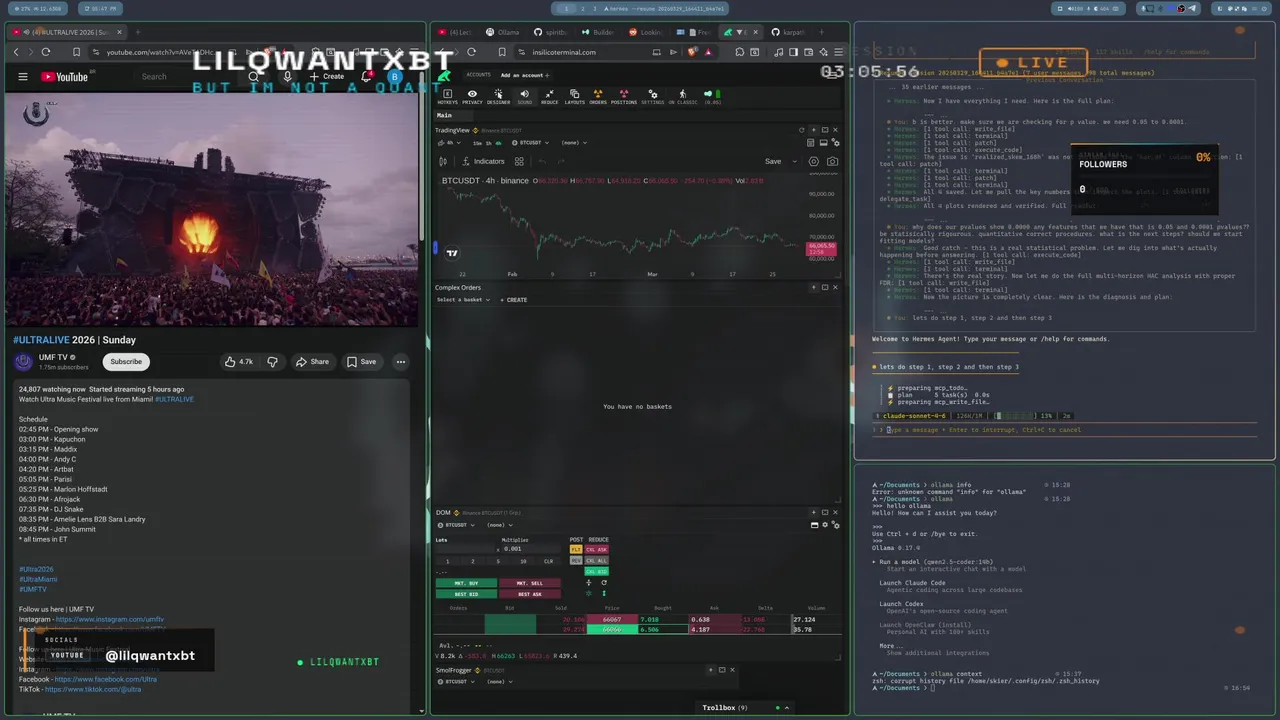The width and height of the screenshot is (1280, 720).
Task: Open Hotkeys in the Insilico toolbar
Action: tap(447, 97)
